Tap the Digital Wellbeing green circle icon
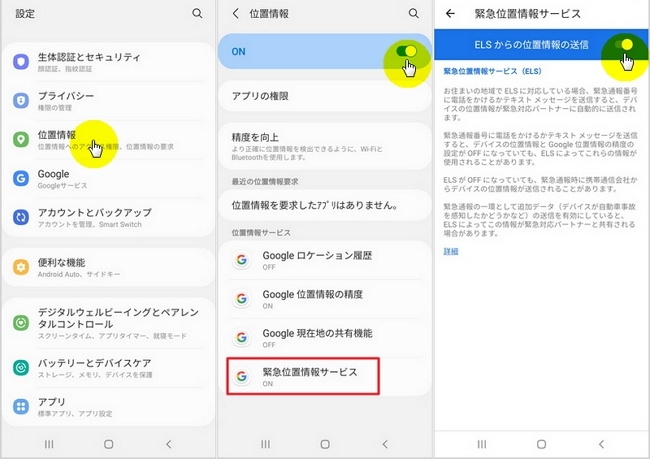650x459 pixels. coord(21,323)
